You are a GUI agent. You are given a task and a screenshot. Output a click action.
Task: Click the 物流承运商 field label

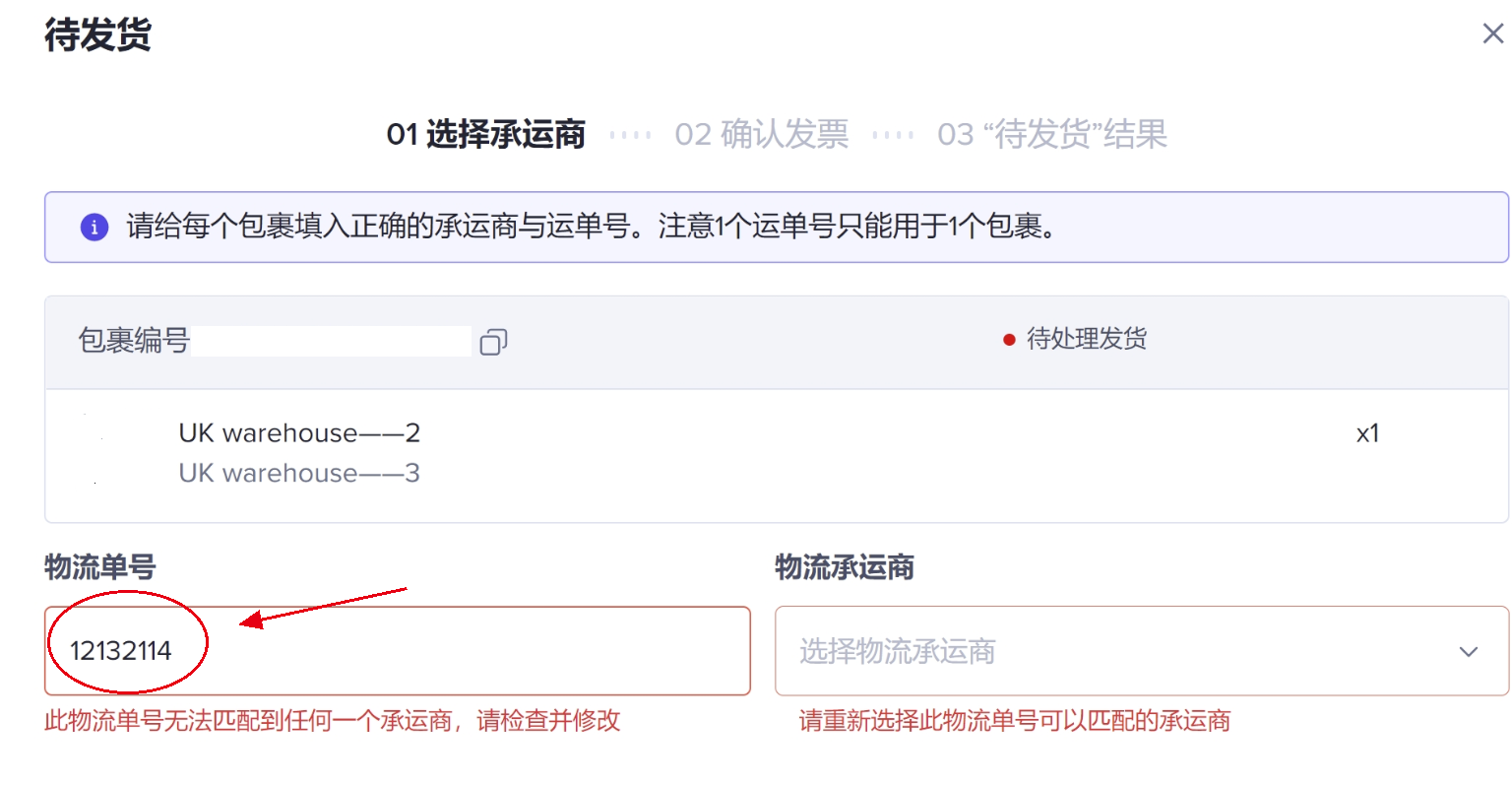(x=845, y=567)
